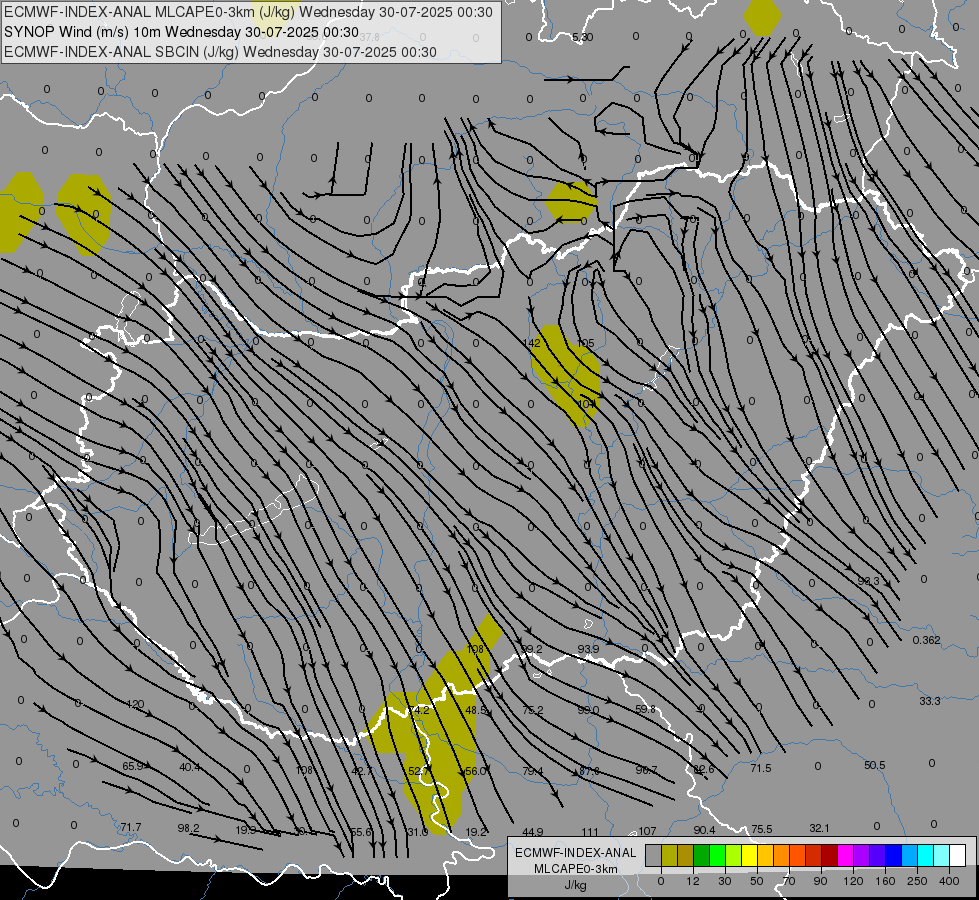Image resolution: width=979 pixels, height=900 pixels.
Task: Click the map value 42.7
Action: click(362, 771)
